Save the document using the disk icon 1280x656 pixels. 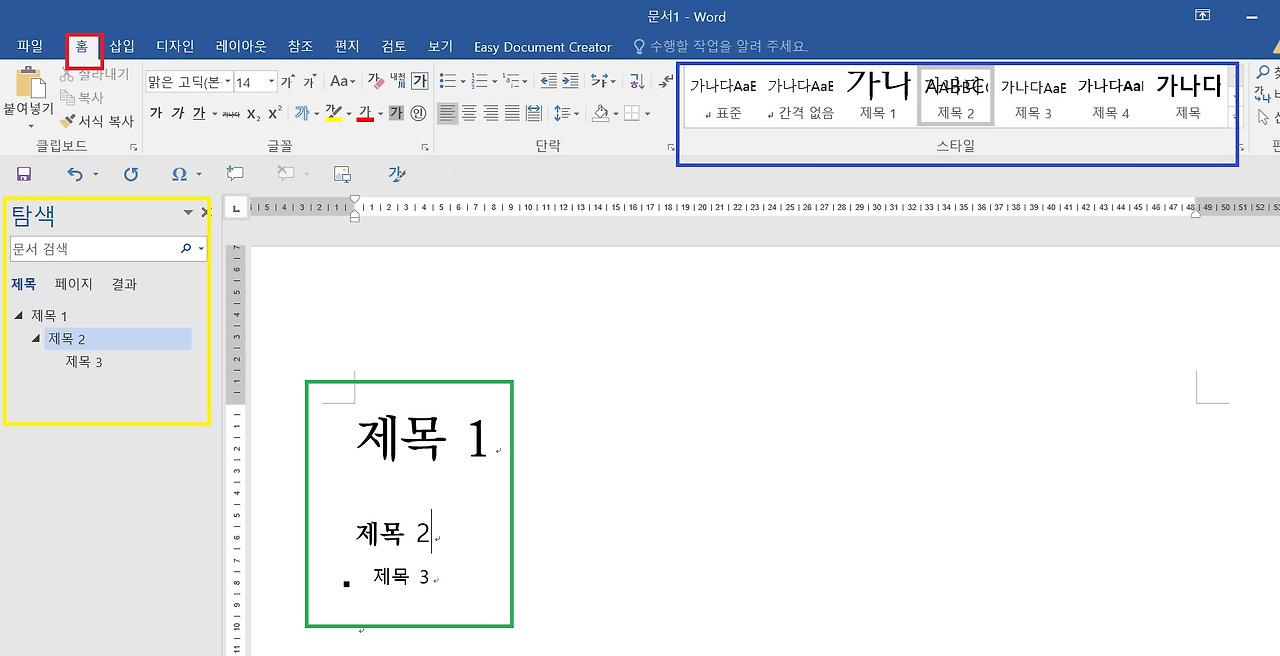[24, 174]
